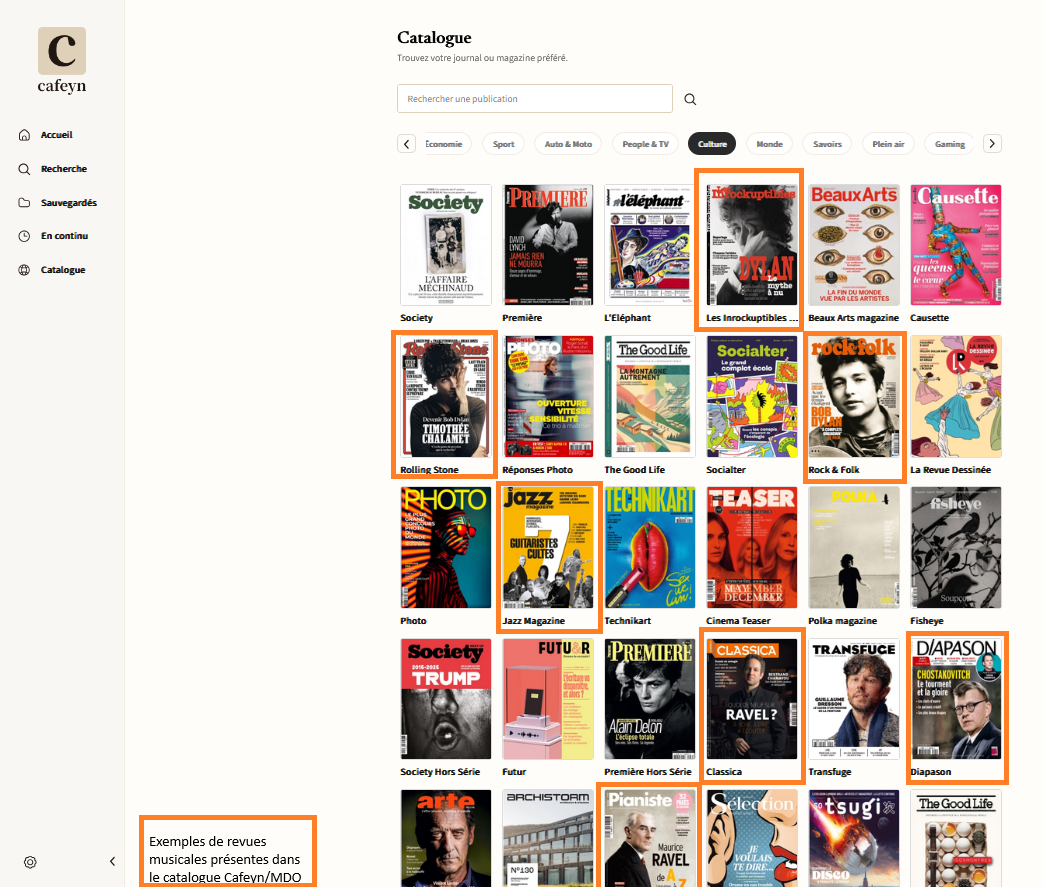Click the En continu clock icon
The height and width of the screenshot is (887, 1044).
(25, 236)
